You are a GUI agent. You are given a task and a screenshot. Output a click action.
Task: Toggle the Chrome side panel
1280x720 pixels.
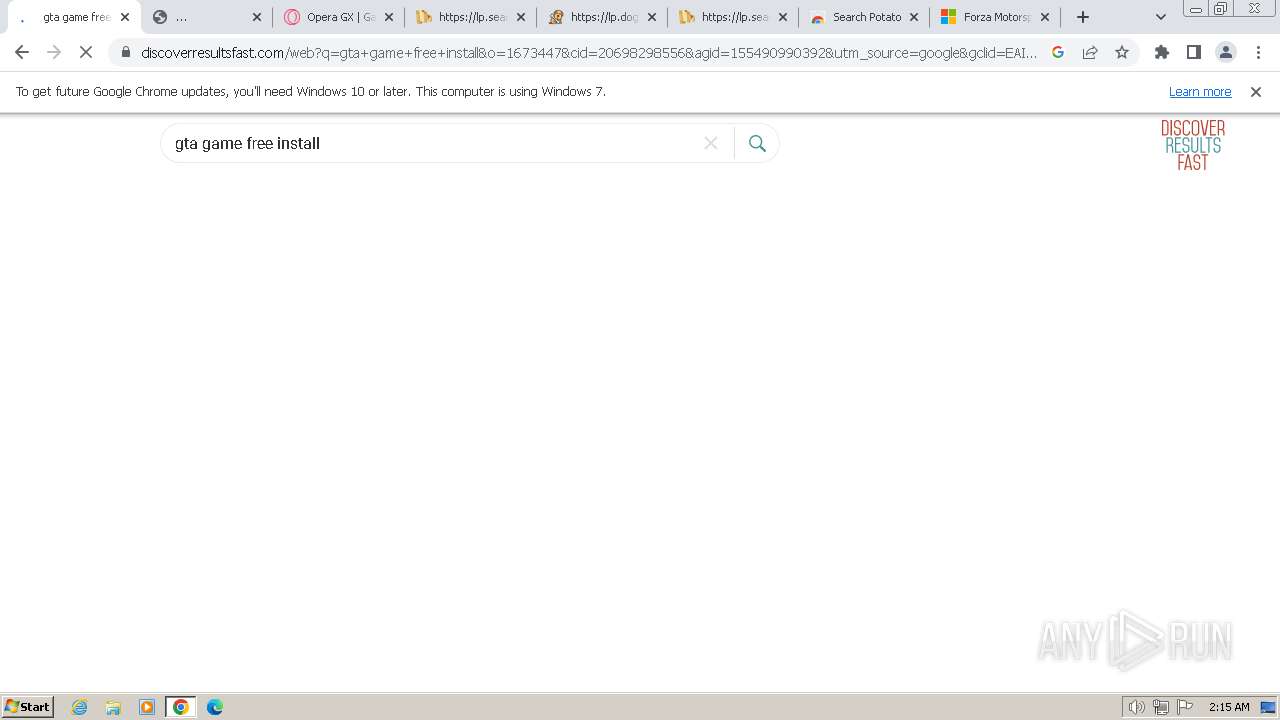tap(1194, 53)
